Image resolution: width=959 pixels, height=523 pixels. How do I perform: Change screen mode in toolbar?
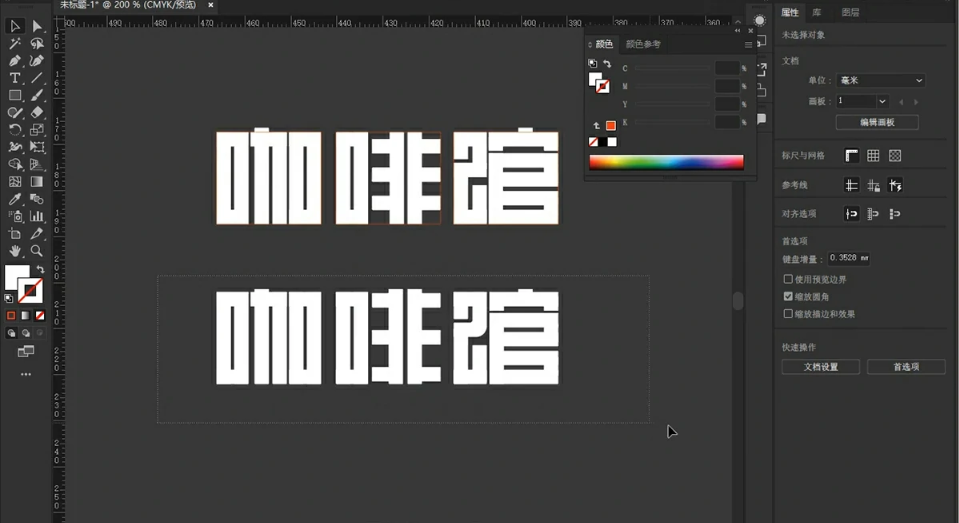[x=26, y=351]
